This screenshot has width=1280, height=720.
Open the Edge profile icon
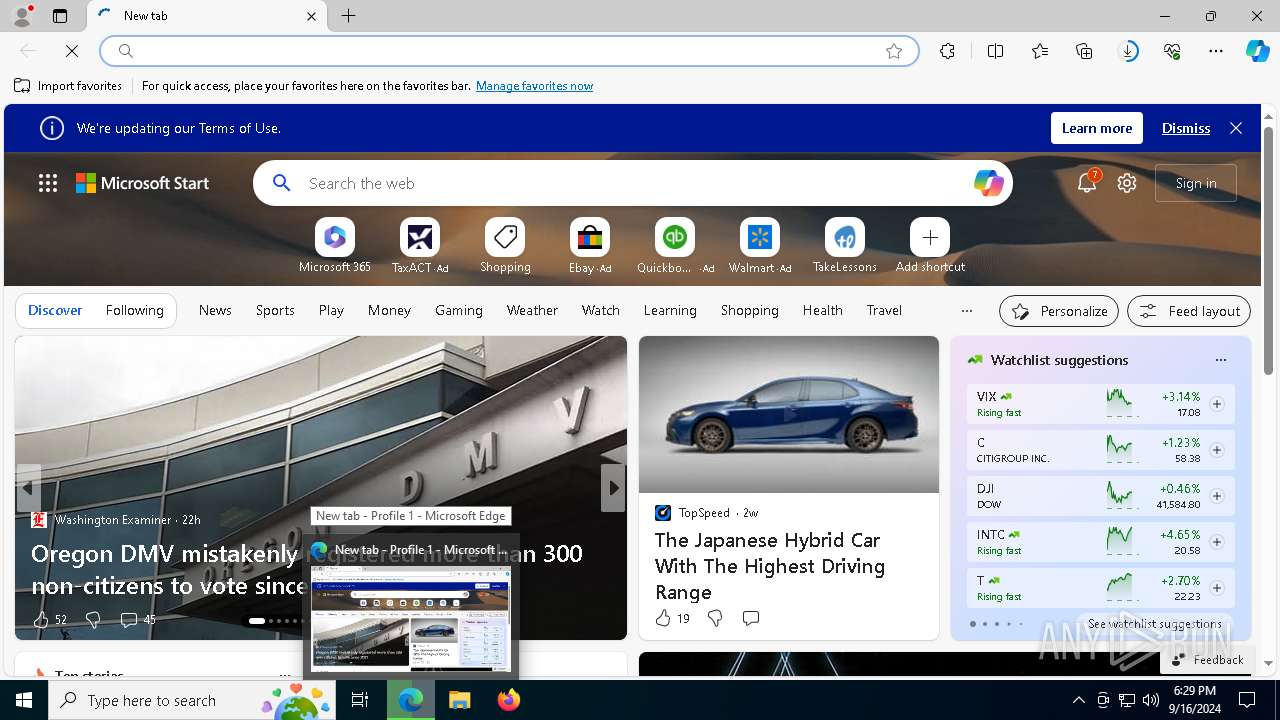click(x=21, y=15)
